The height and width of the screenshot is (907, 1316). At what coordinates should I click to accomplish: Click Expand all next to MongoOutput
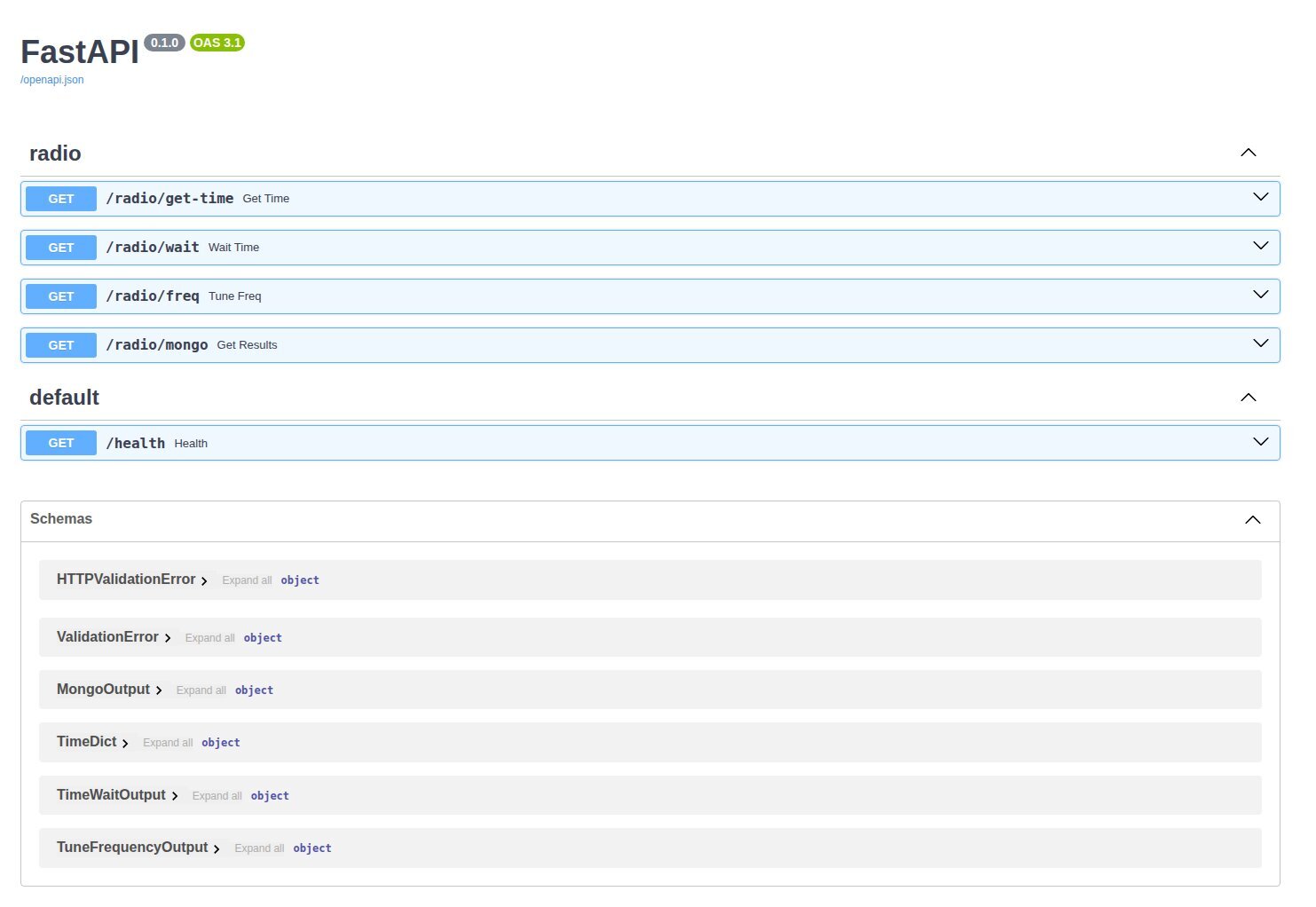click(201, 690)
